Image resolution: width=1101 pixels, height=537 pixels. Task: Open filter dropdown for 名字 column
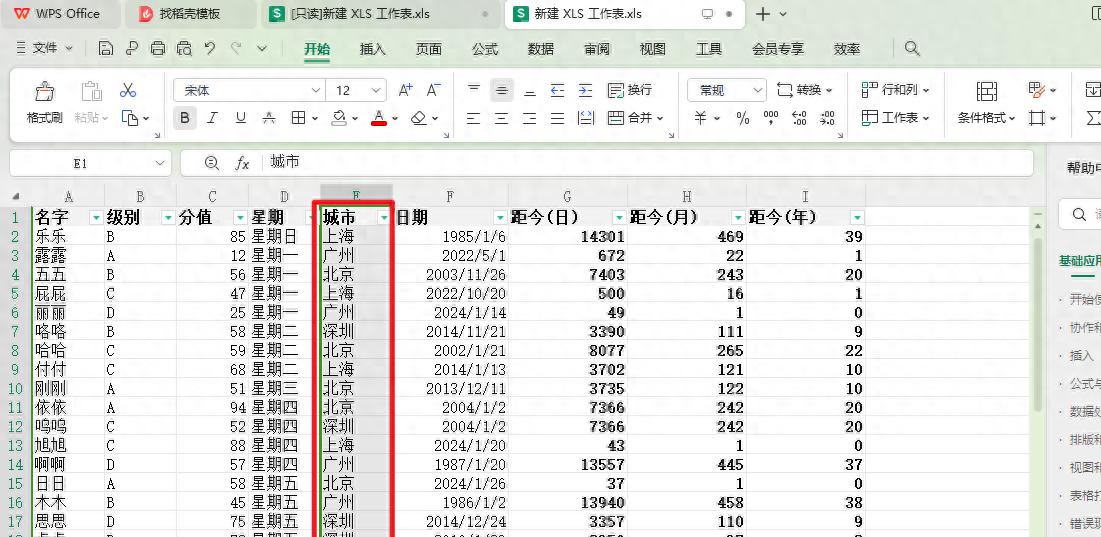(x=96, y=218)
